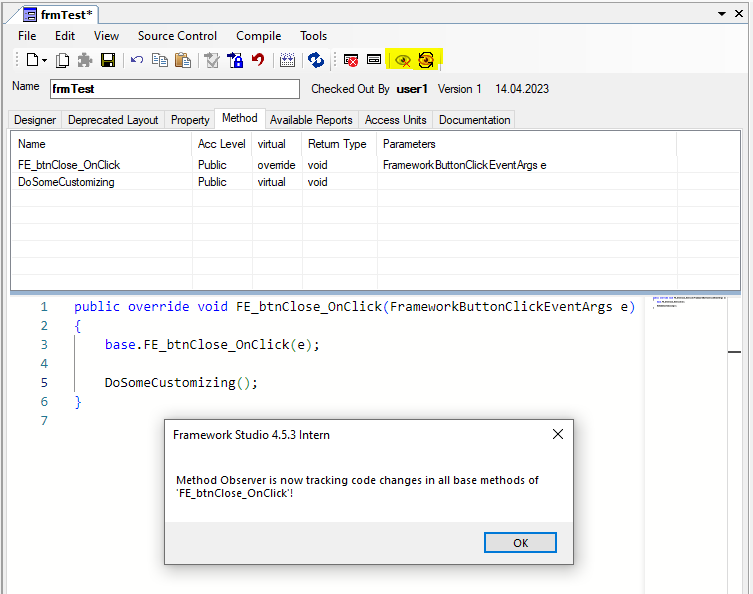Open the View menu

coord(106,36)
